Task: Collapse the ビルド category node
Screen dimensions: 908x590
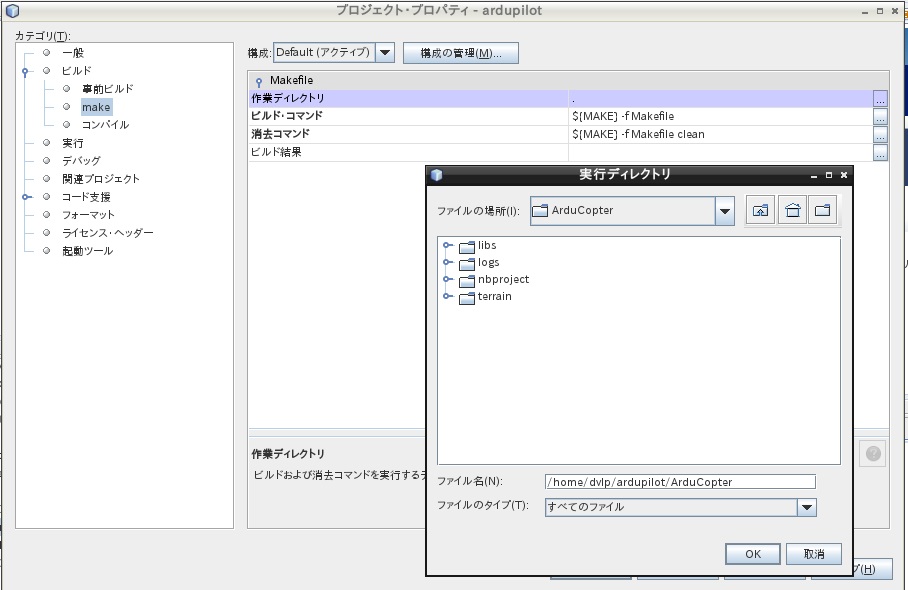Action: (x=25, y=72)
